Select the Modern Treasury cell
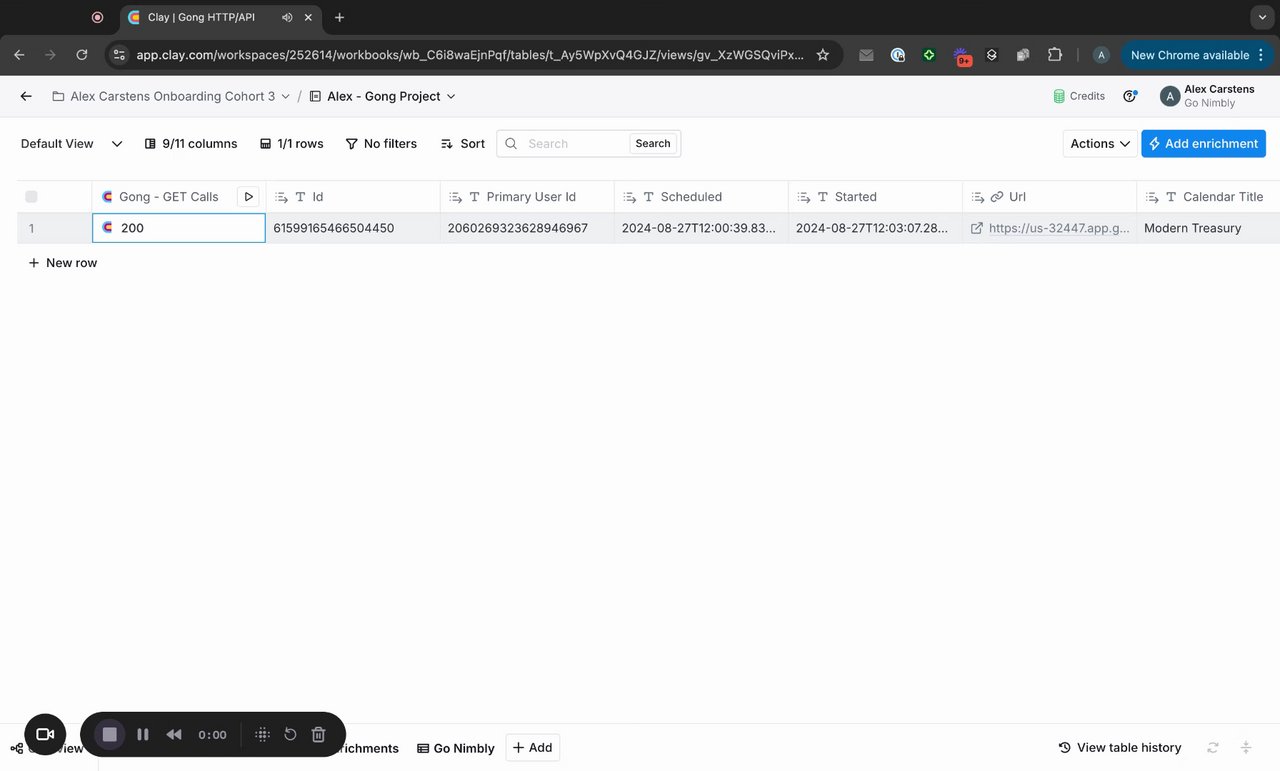Image resolution: width=1280 pixels, height=771 pixels. point(1208,228)
